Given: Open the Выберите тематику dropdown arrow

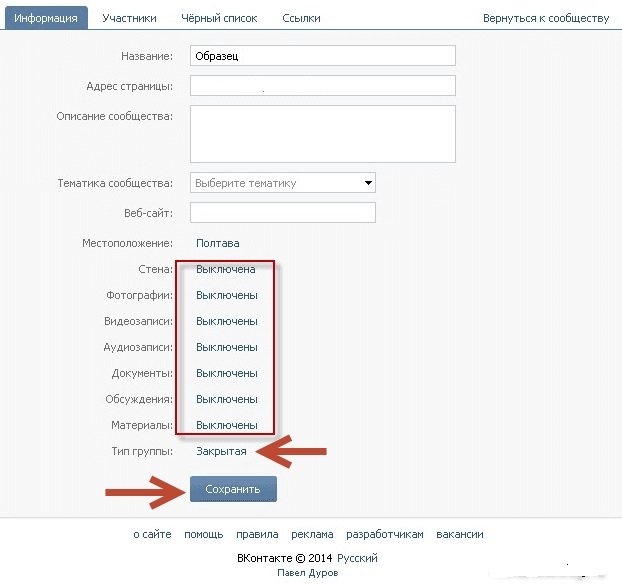Looking at the screenshot, I should click(x=368, y=183).
